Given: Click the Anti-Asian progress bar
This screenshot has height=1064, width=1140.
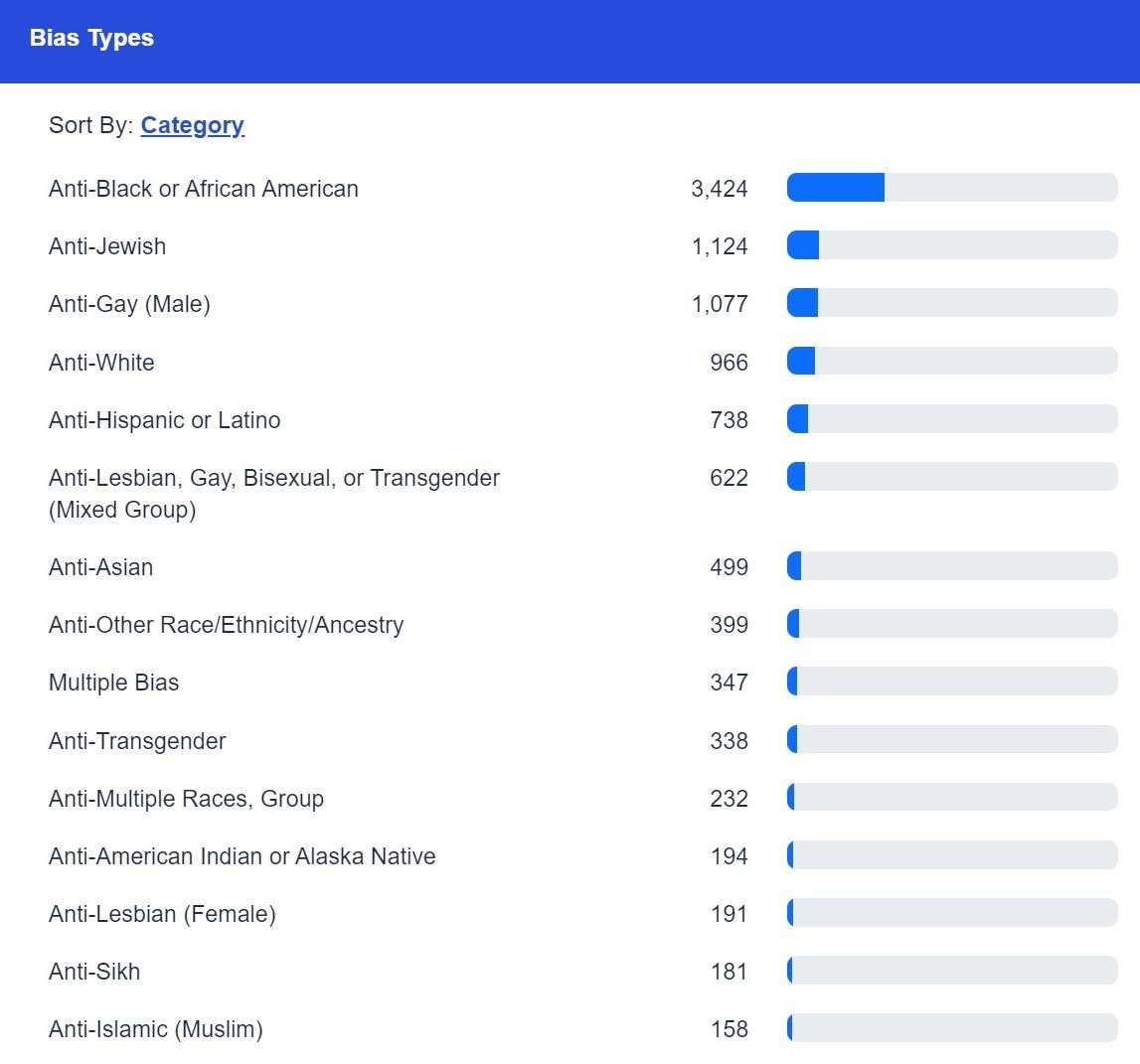Looking at the screenshot, I should tap(951, 566).
